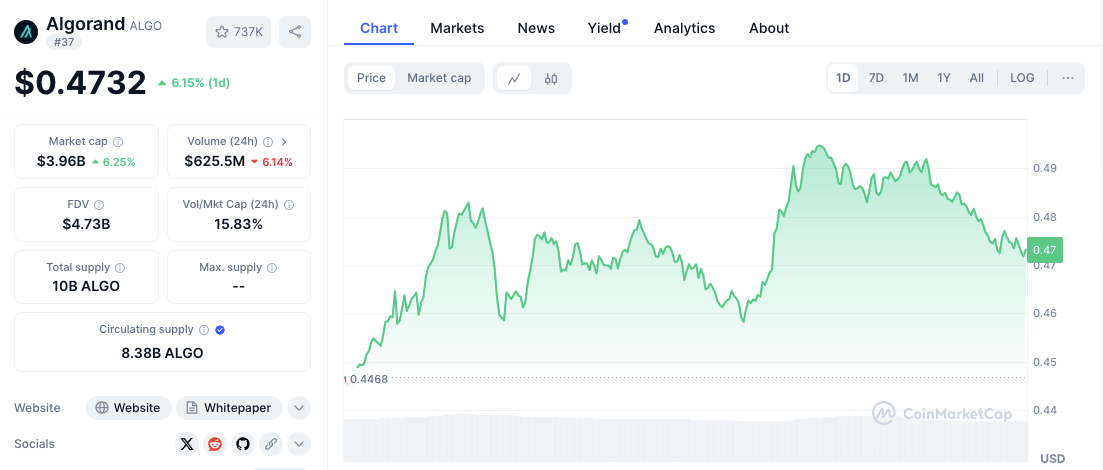Switch to candlestick chart icon

coord(551,78)
